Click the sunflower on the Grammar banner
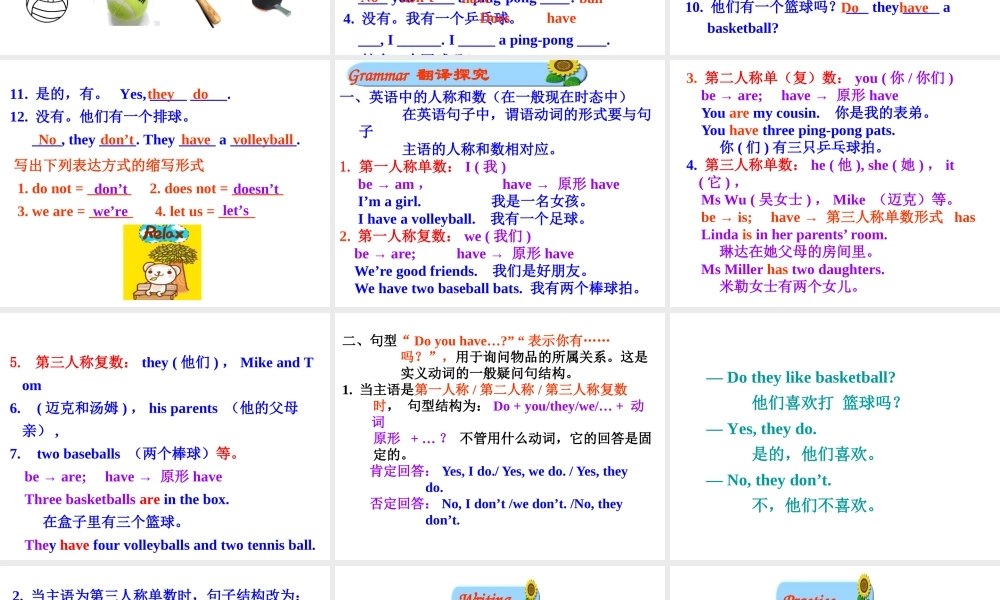The image size is (1000, 600). click(565, 73)
